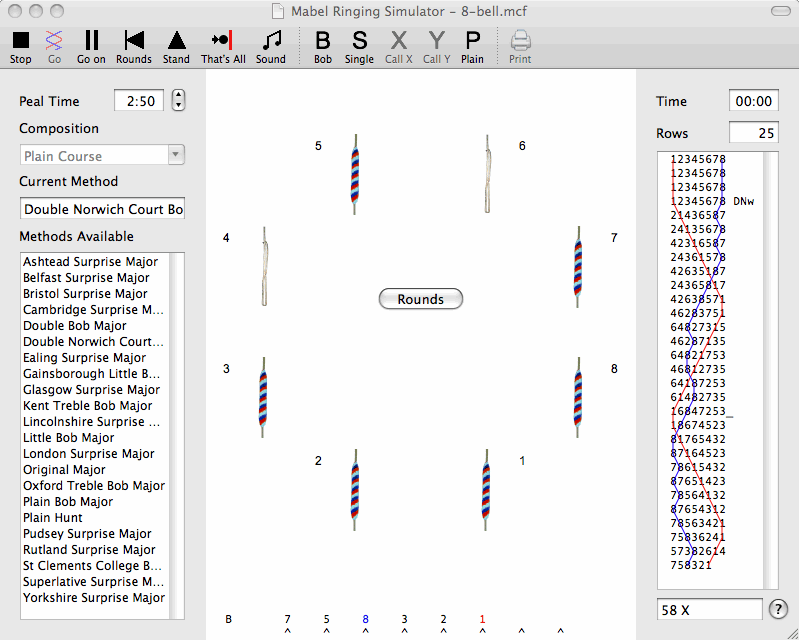This screenshot has height=640, width=799.
Task: Click the Call X toolbar icon
Action: point(398,40)
